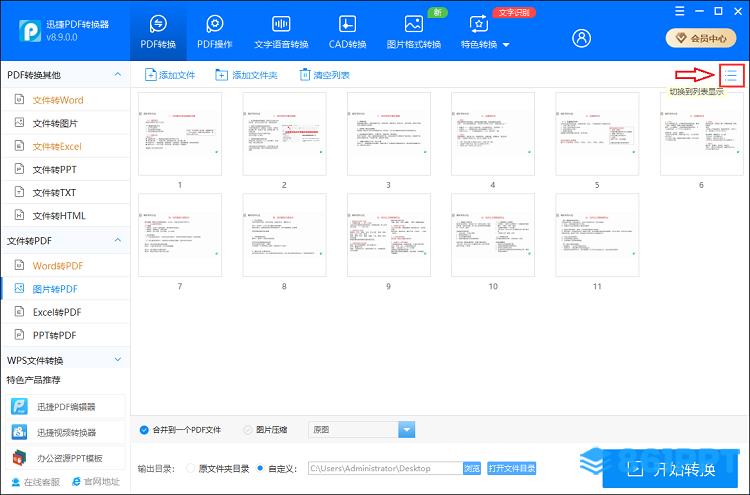750x495 pixels.
Task: Switch to list display view icon
Action: click(x=731, y=75)
